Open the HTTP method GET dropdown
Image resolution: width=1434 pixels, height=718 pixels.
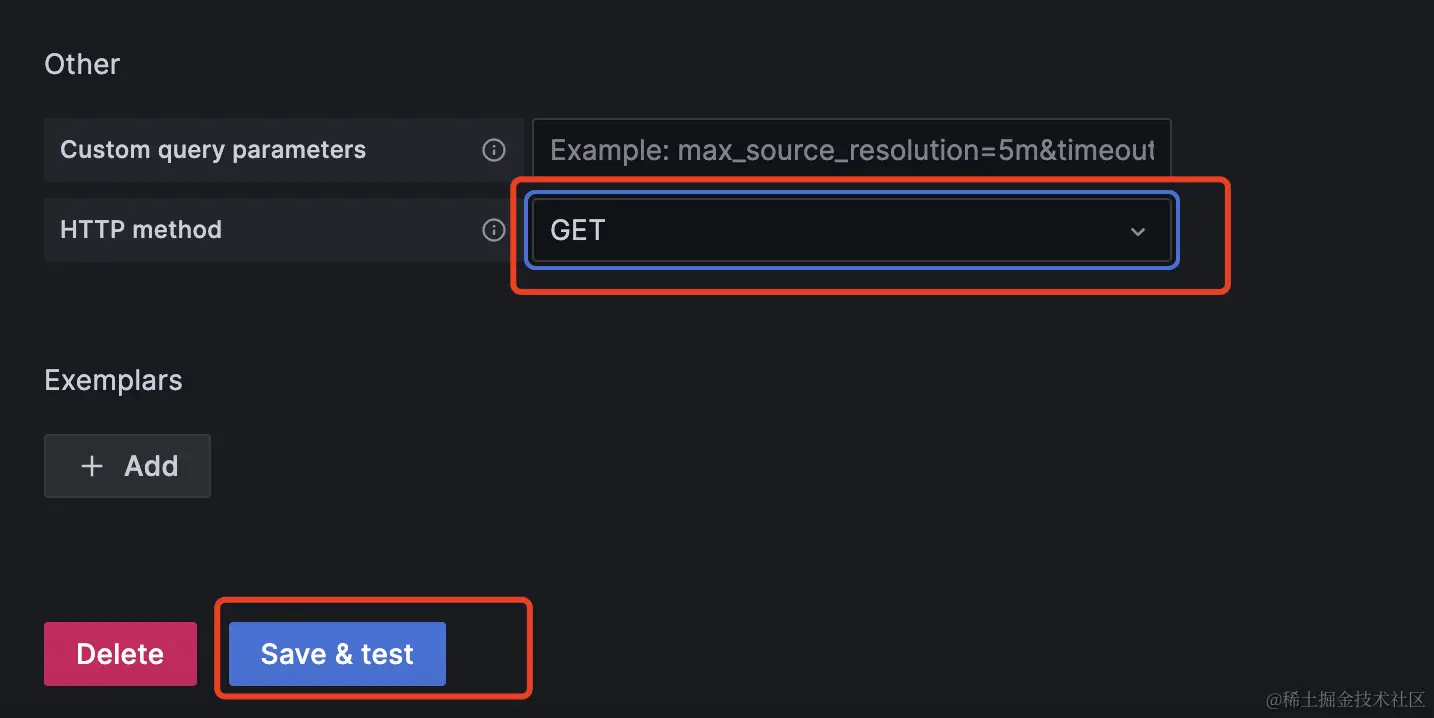pyautogui.click(x=850, y=231)
